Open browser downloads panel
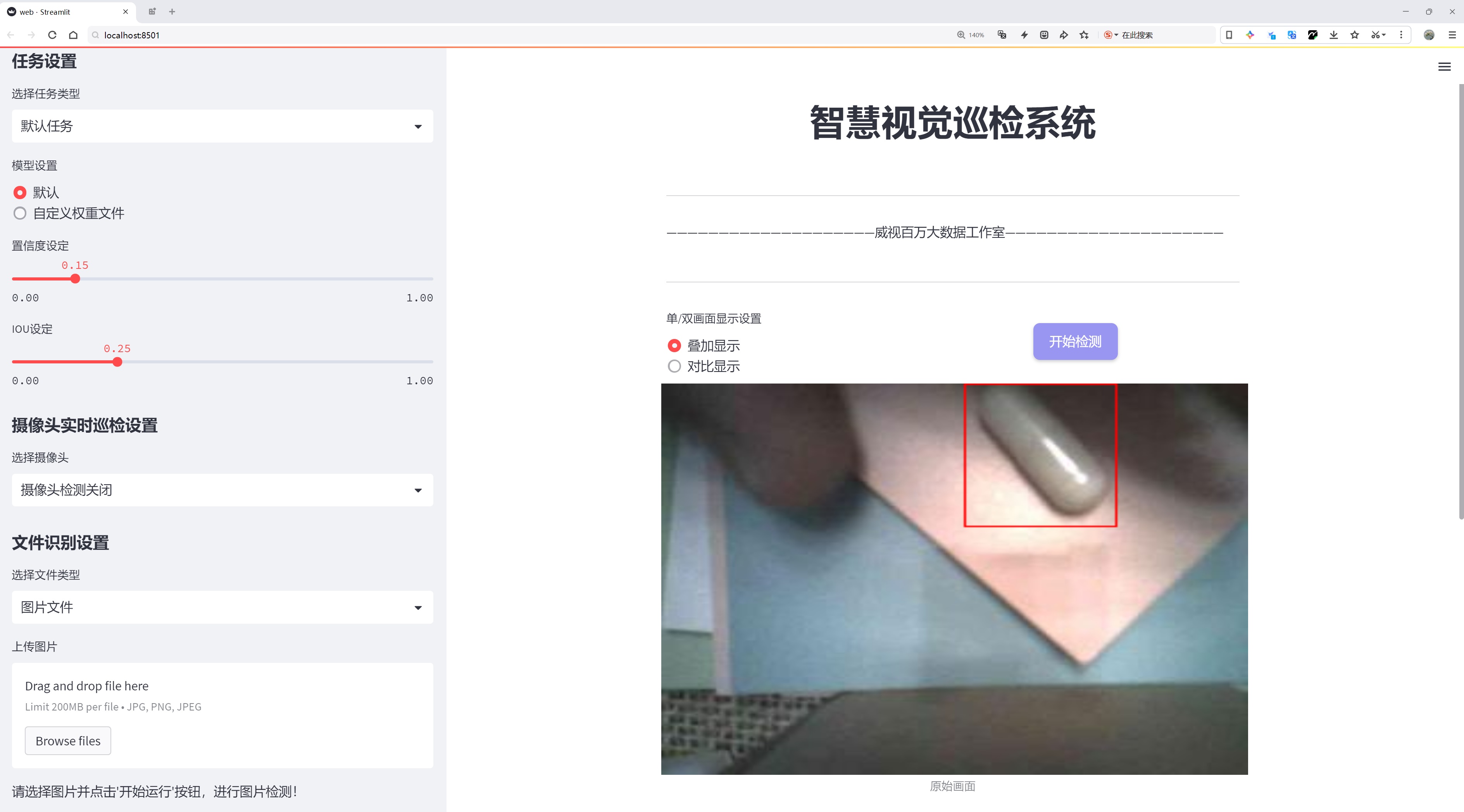1464x812 pixels. point(1334,34)
